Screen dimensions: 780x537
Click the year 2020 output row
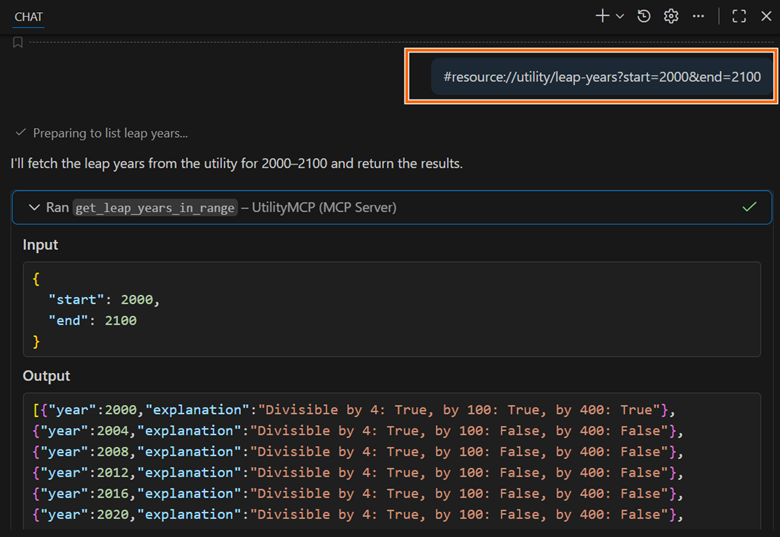click(x=350, y=514)
